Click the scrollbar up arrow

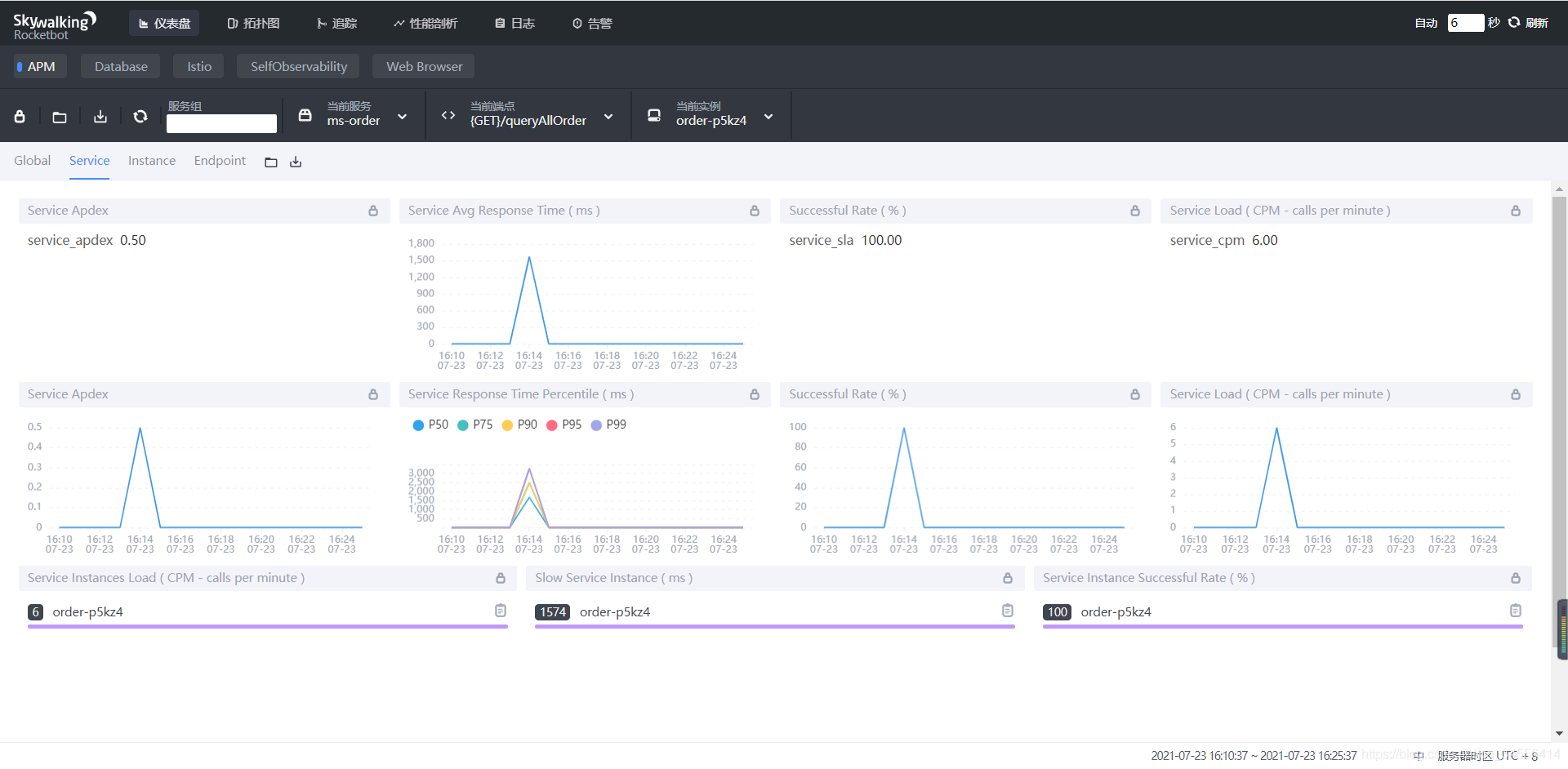[x=1560, y=189]
